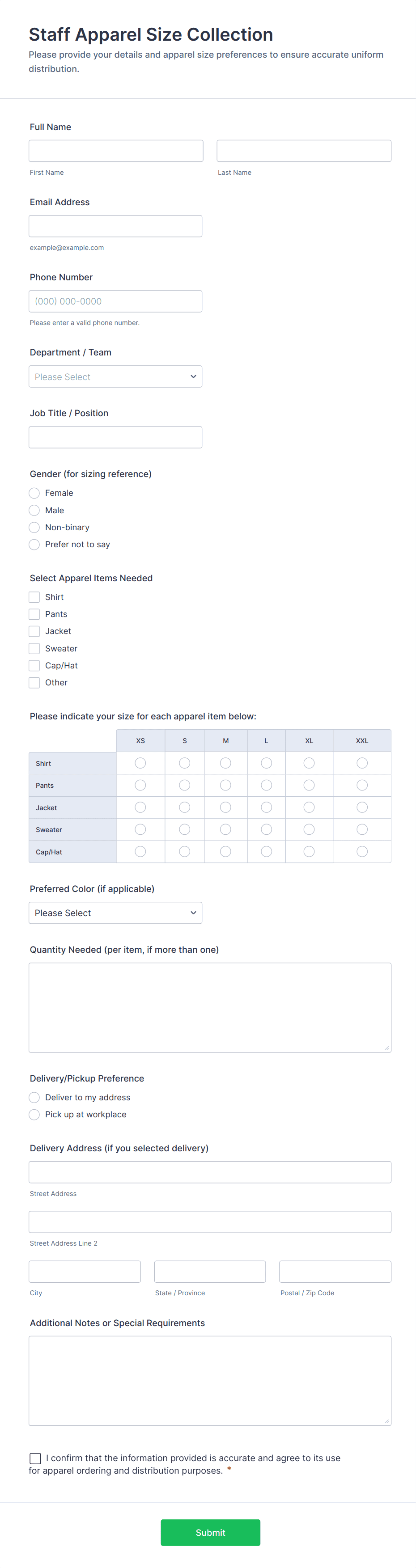
Task: Select XXL size for Cap/Hat row
Action: [362, 852]
